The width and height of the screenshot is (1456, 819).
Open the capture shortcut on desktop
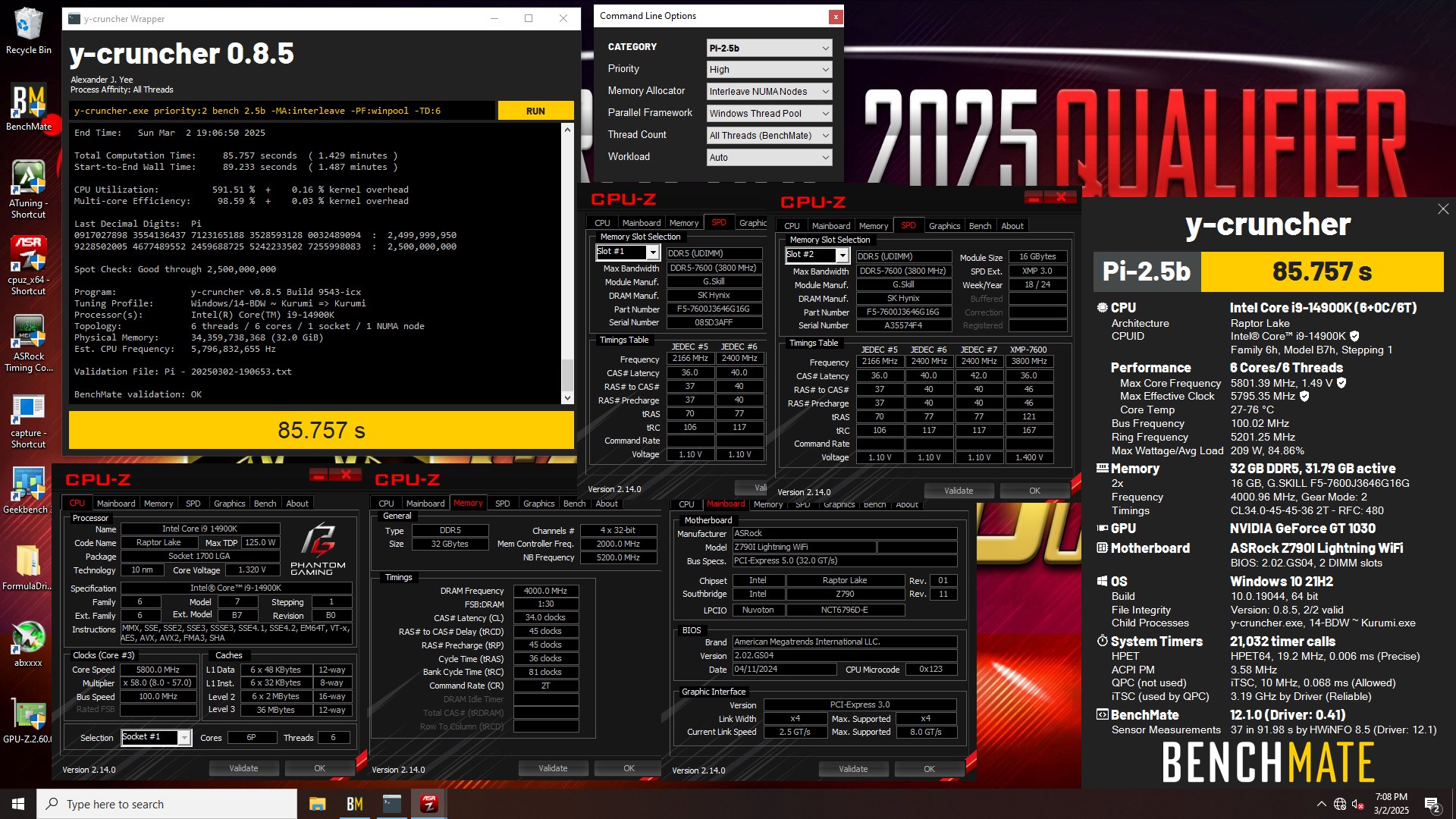click(28, 421)
